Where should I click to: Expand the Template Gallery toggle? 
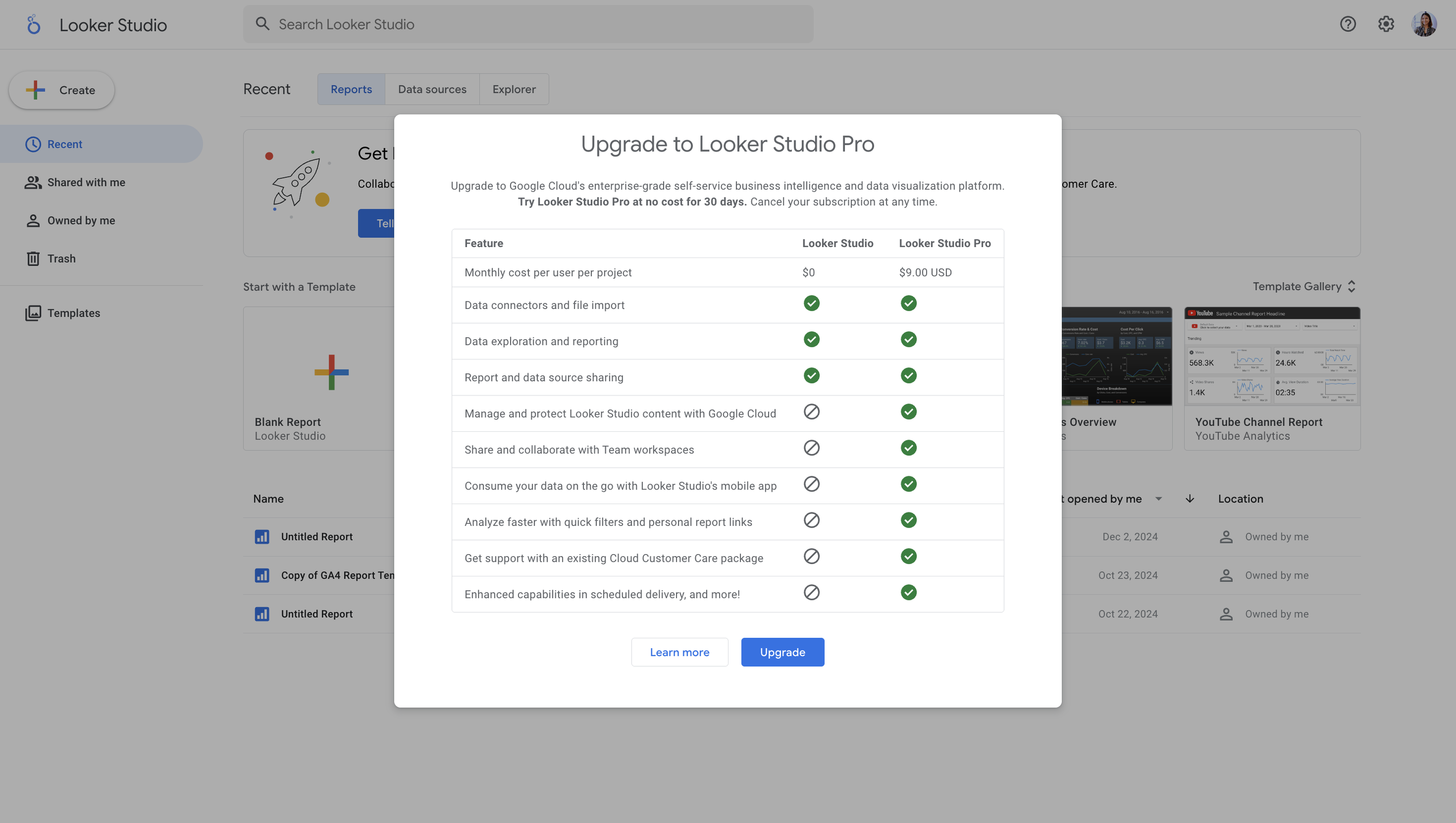coord(1351,286)
